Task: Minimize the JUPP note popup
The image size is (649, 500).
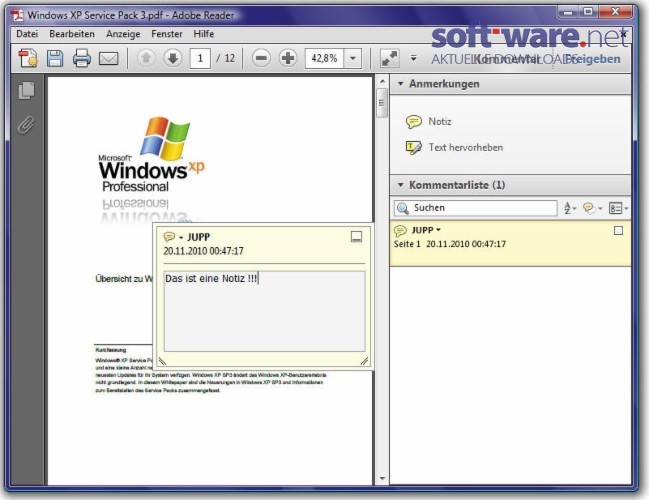Action: point(356,237)
